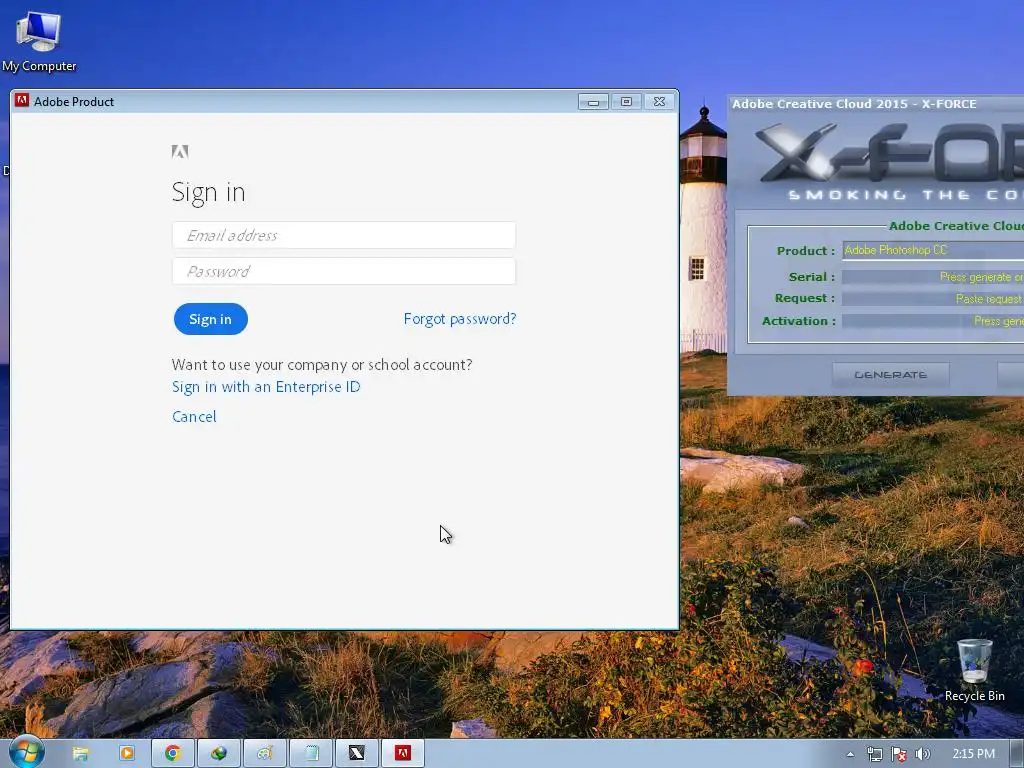
Task: Open Windows Explorer from the taskbar
Action: (x=81, y=754)
